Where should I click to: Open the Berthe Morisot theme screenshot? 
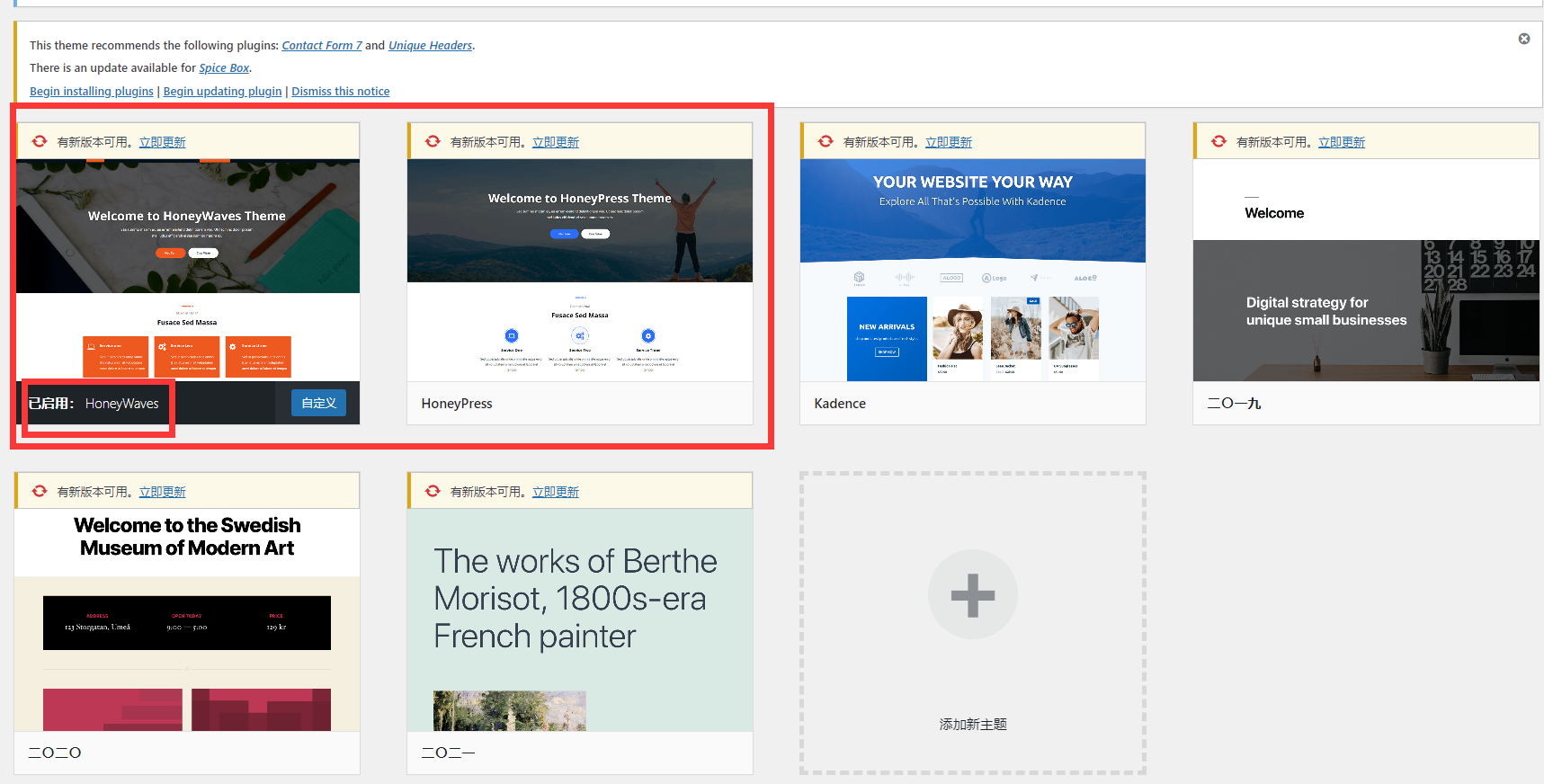pyautogui.click(x=580, y=620)
